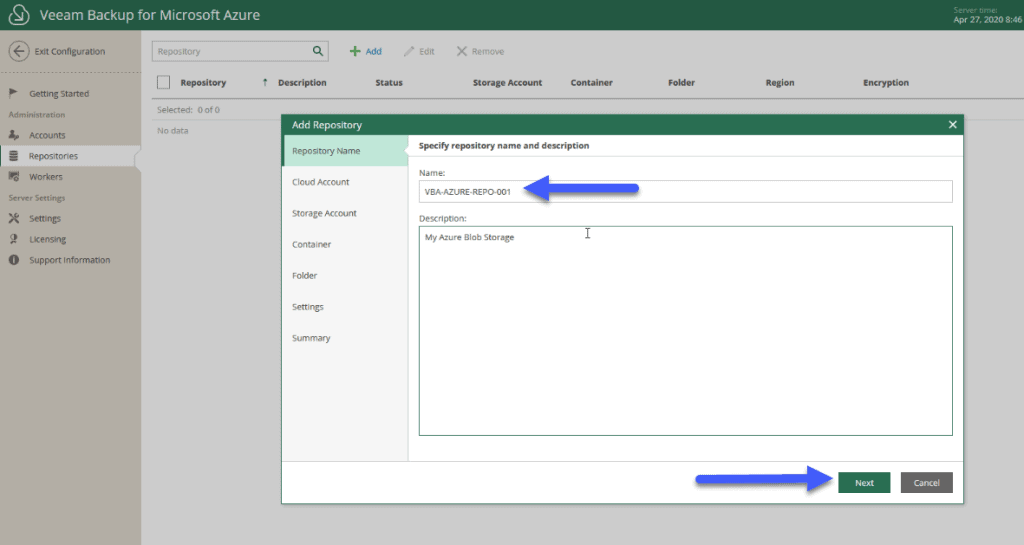Open Support Information in sidebar
Screen dimensions: 1024x545
point(70,260)
